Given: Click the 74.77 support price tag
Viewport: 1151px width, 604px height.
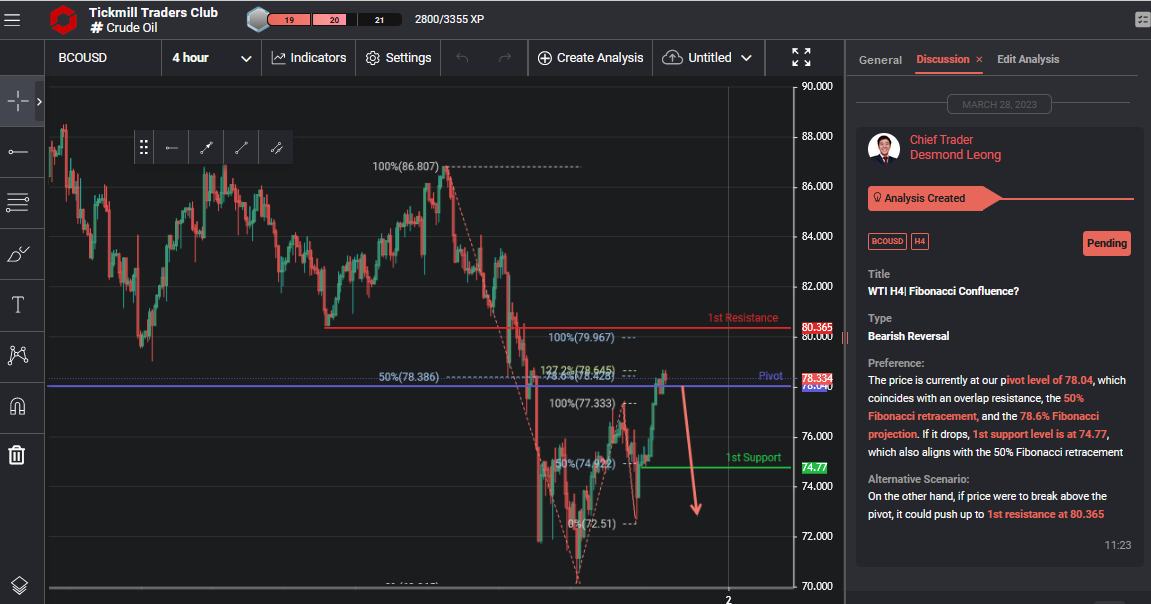Looking at the screenshot, I should (x=814, y=467).
